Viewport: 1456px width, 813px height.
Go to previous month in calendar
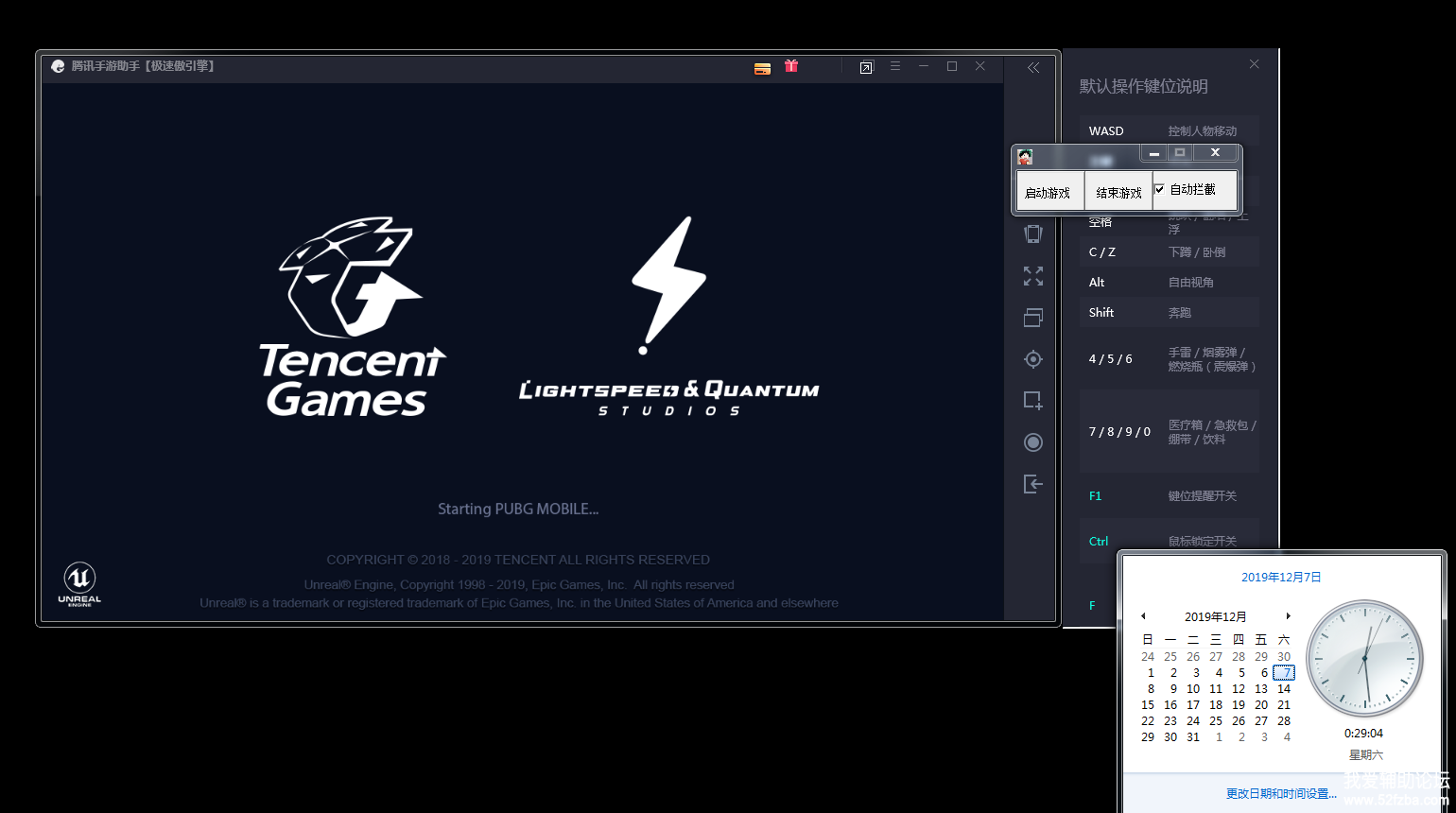[1143, 616]
